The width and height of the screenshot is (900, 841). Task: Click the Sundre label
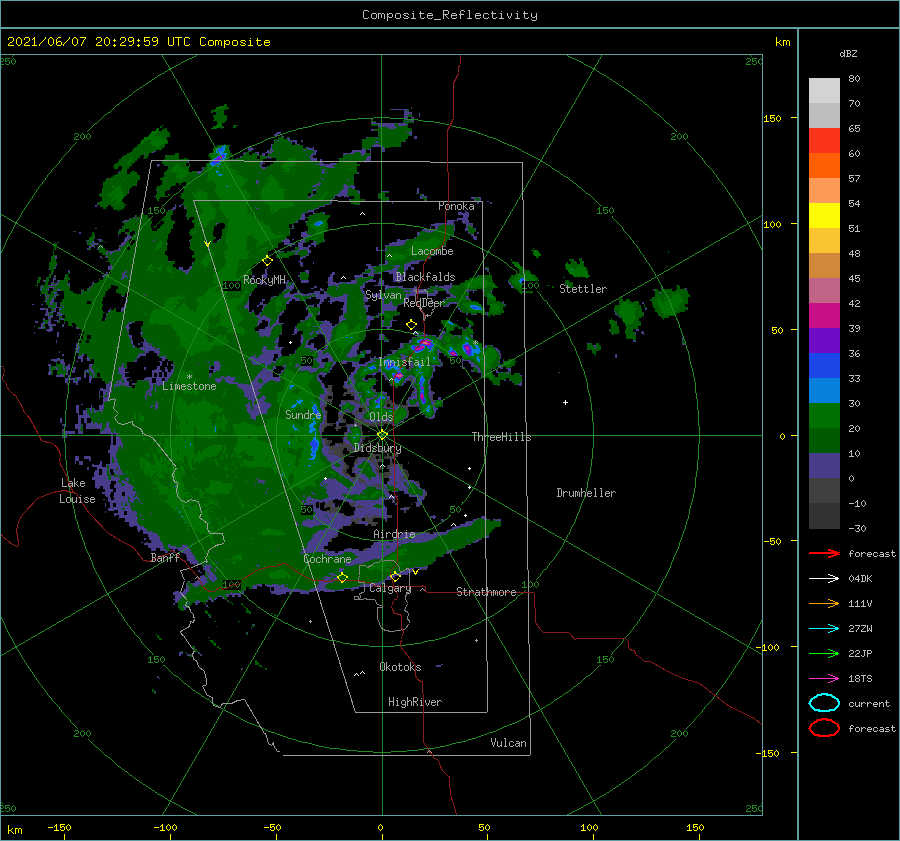[x=303, y=414]
